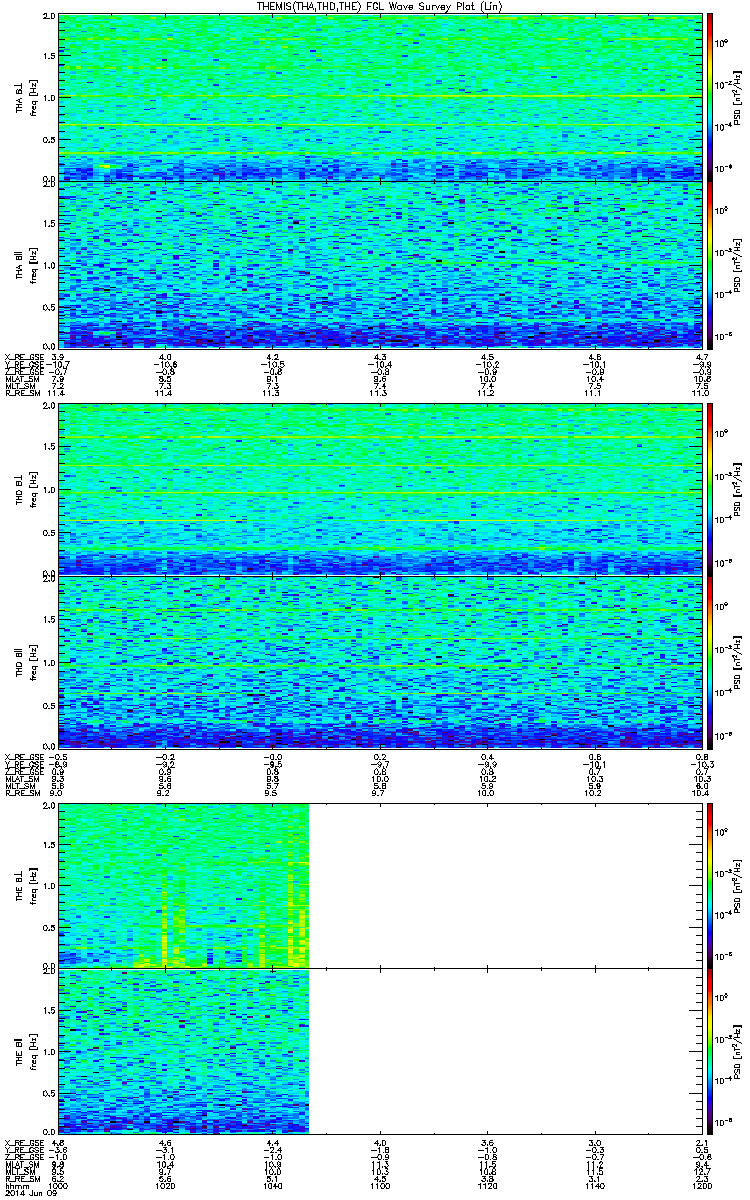750x1200 pixels.
Task: Click the PSD color bar beside THD B-perpendicular
Action: coord(709,489)
